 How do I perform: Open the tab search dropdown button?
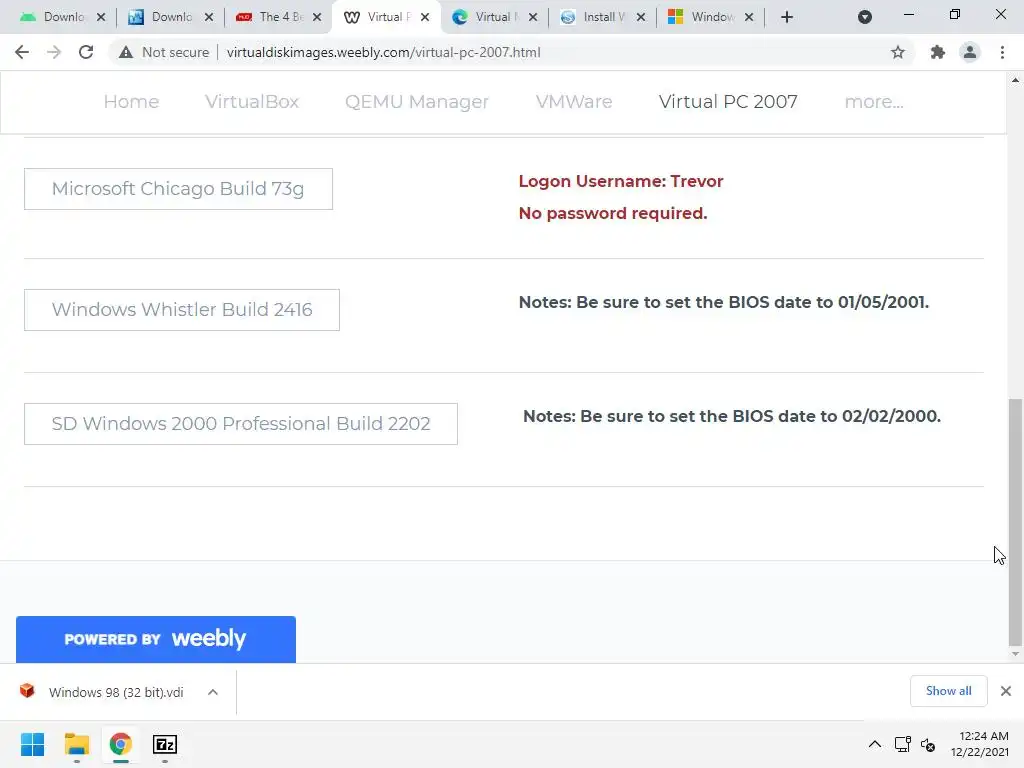pos(865,17)
